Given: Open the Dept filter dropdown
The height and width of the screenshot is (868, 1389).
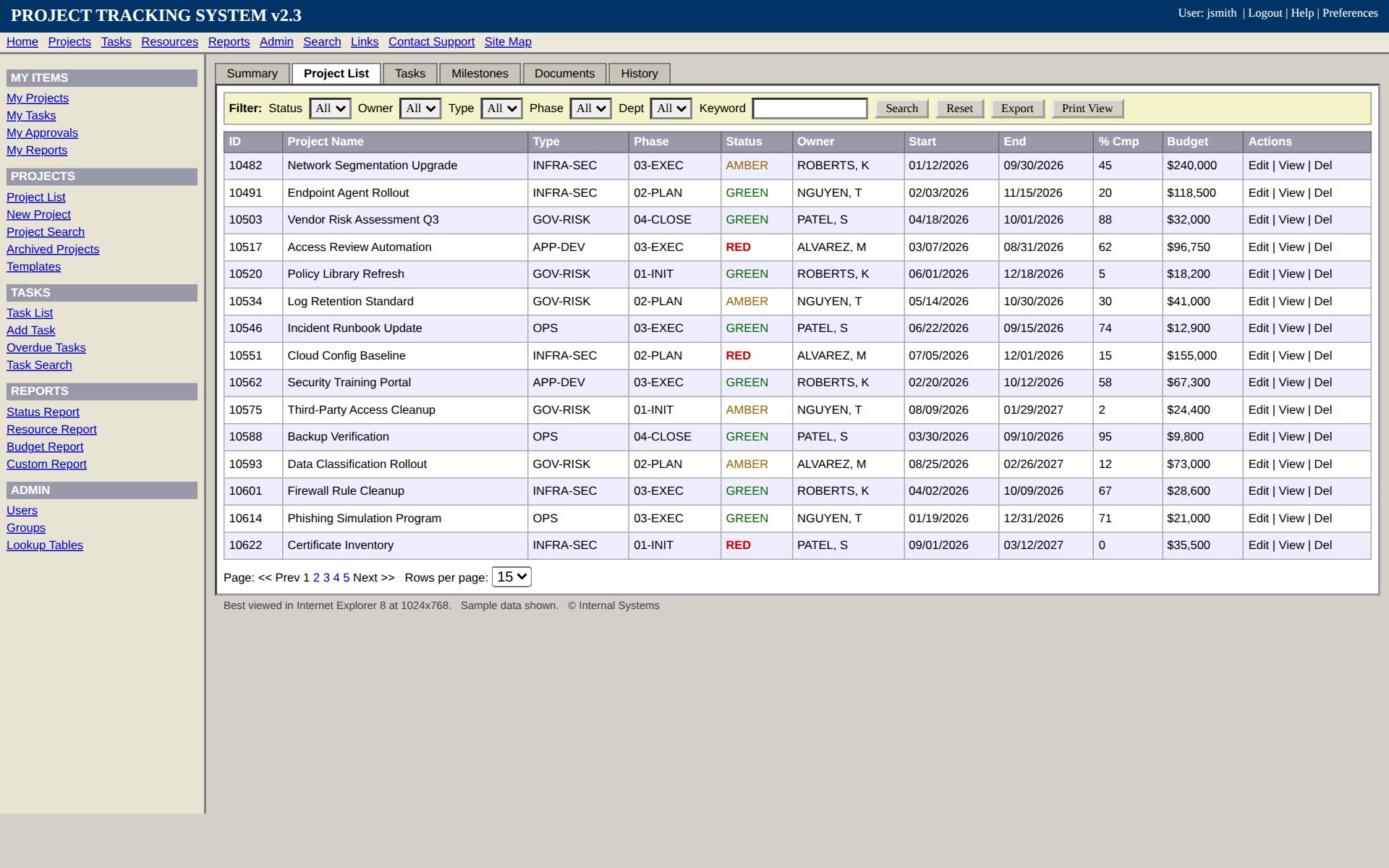Looking at the screenshot, I should pos(671,109).
